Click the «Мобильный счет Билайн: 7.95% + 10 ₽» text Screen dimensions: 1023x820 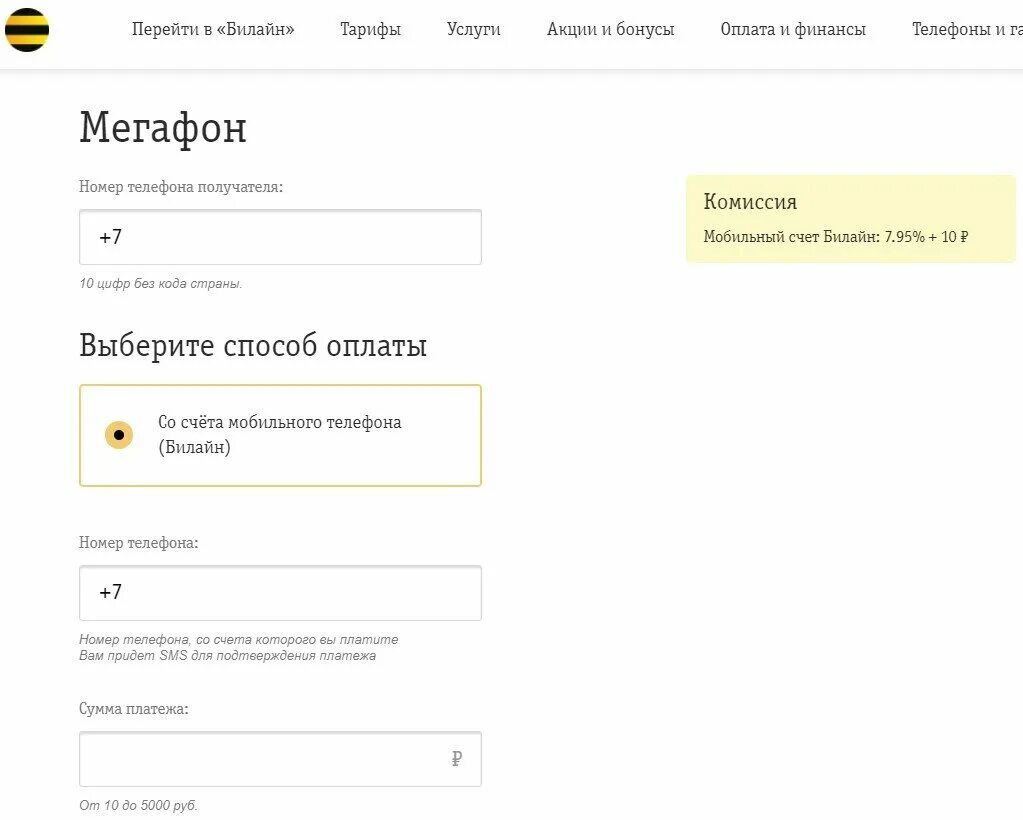(x=835, y=237)
